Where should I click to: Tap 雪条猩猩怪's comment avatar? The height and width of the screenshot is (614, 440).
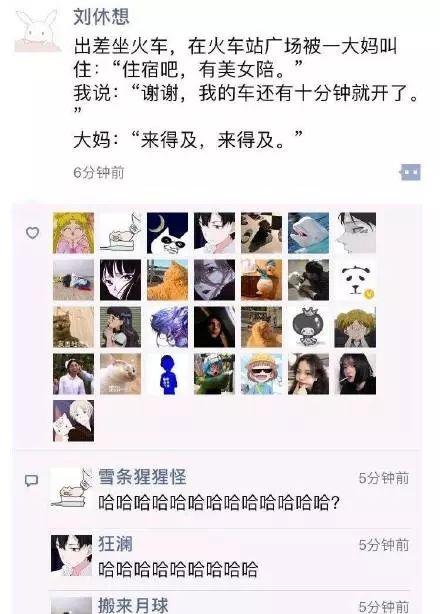coord(71,488)
